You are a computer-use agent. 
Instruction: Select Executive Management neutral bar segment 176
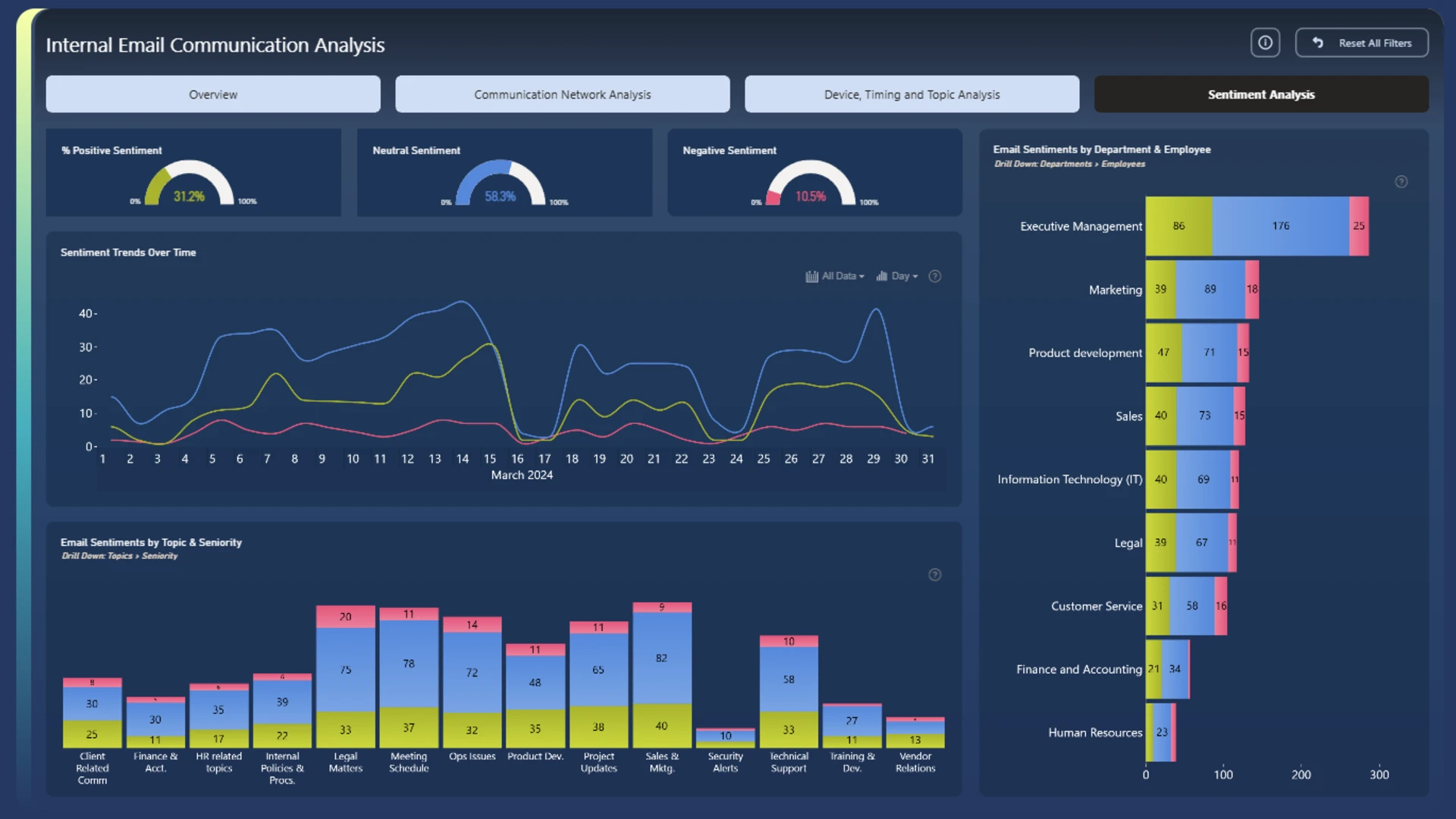point(1281,226)
